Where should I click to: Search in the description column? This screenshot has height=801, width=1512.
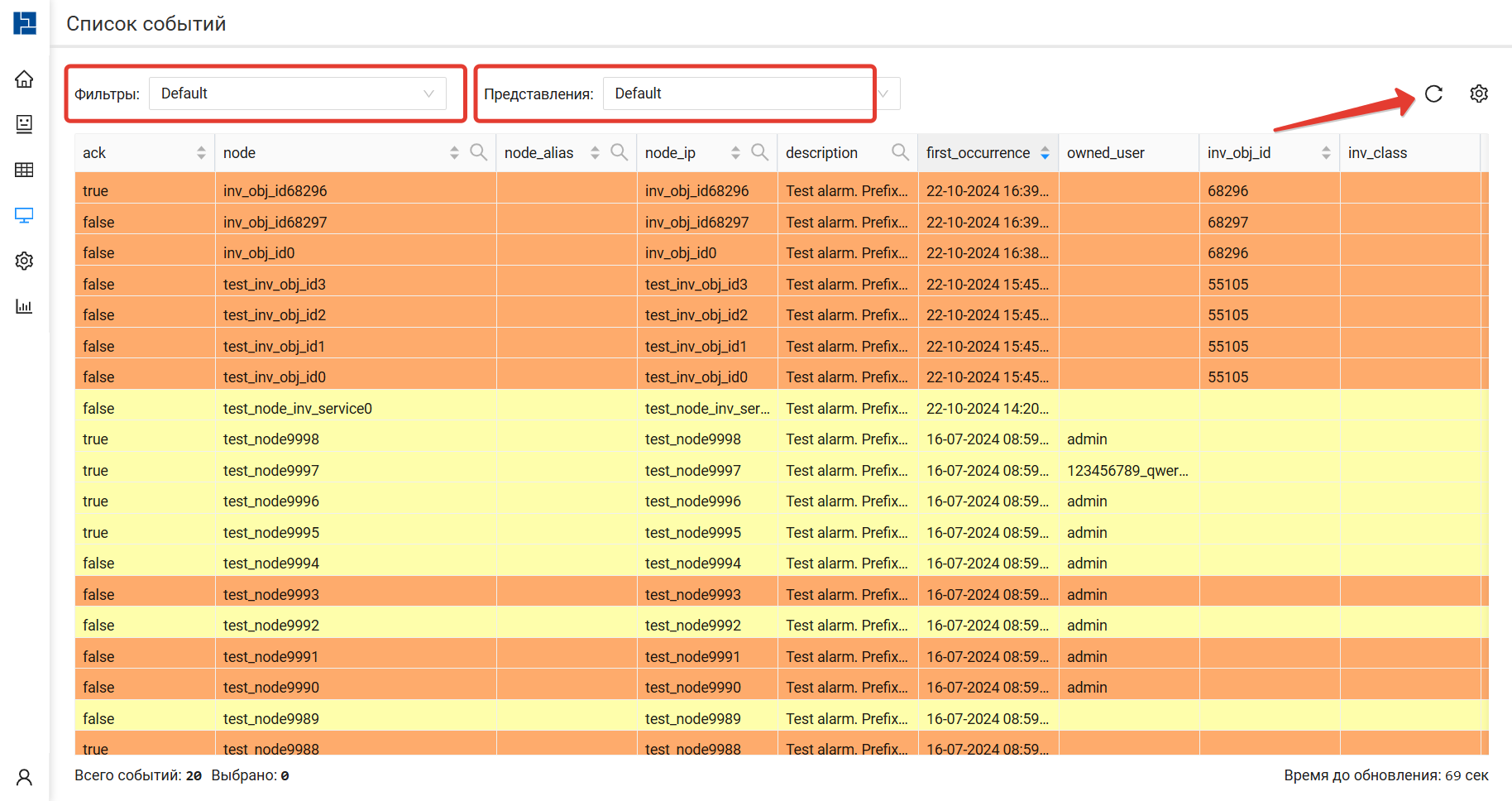[900, 152]
